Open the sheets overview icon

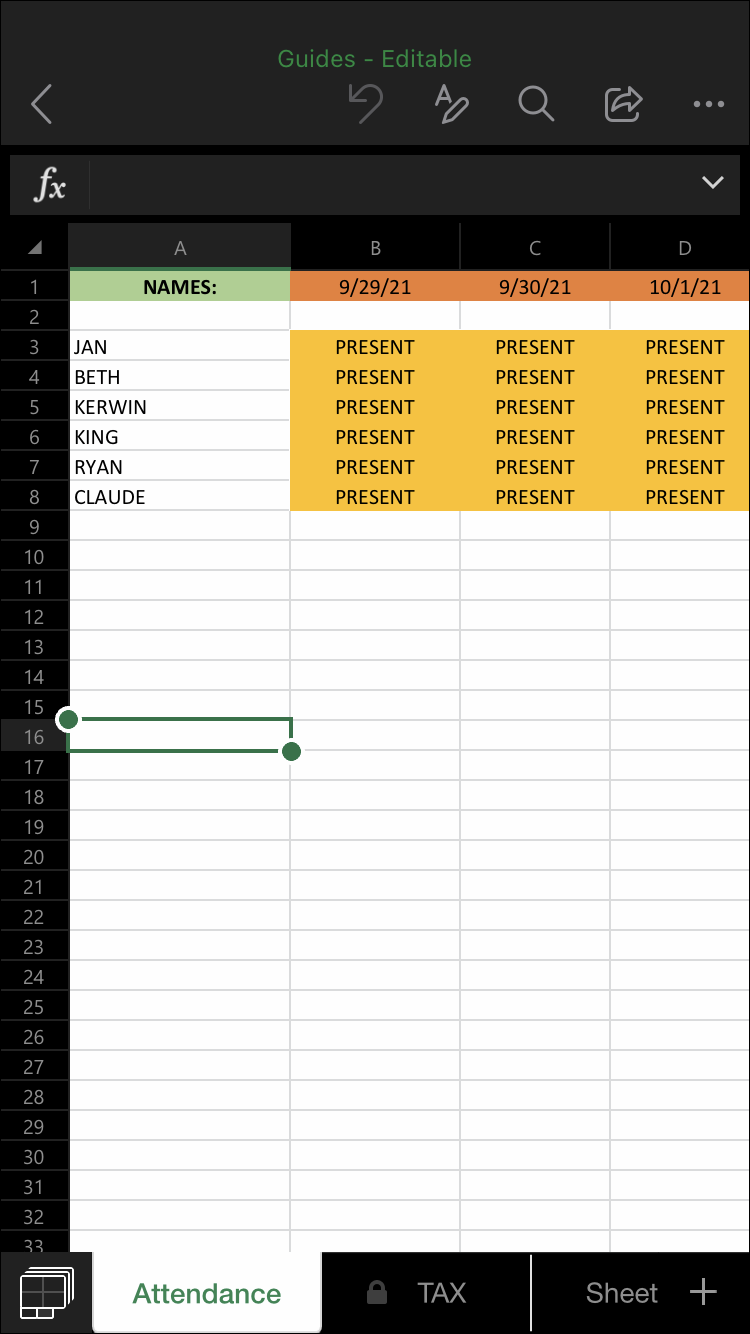tap(46, 1293)
